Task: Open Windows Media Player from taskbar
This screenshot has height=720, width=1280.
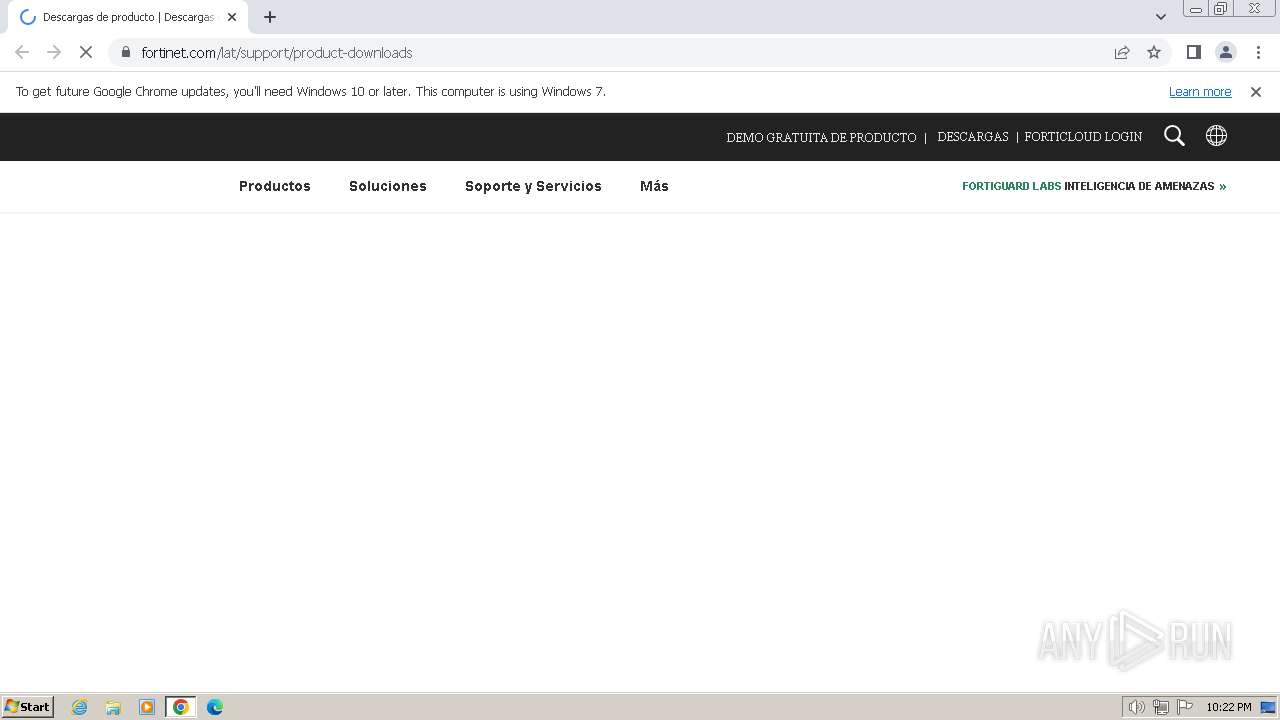Action: click(147, 707)
